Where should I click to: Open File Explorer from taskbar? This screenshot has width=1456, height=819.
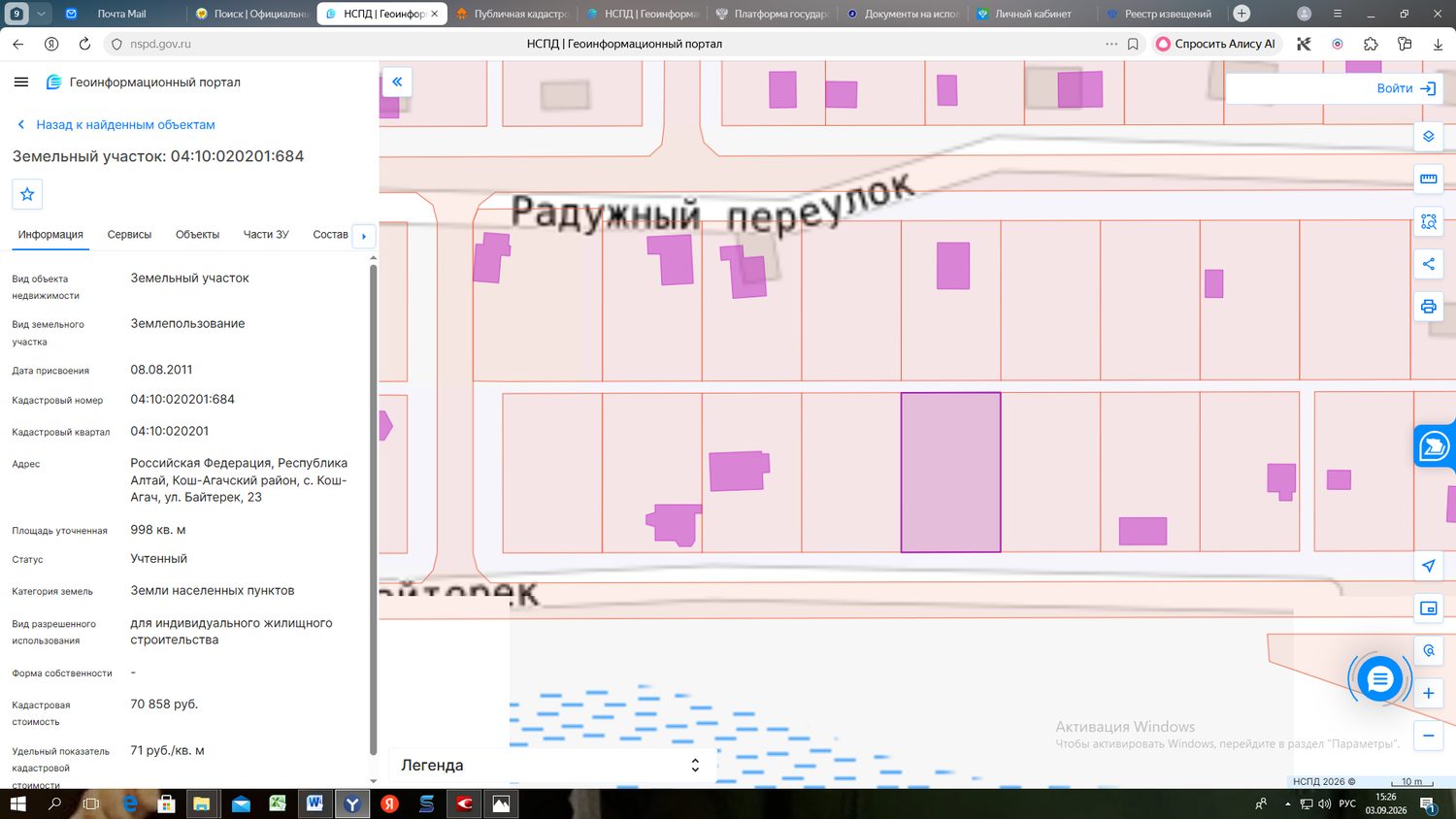coord(202,803)
